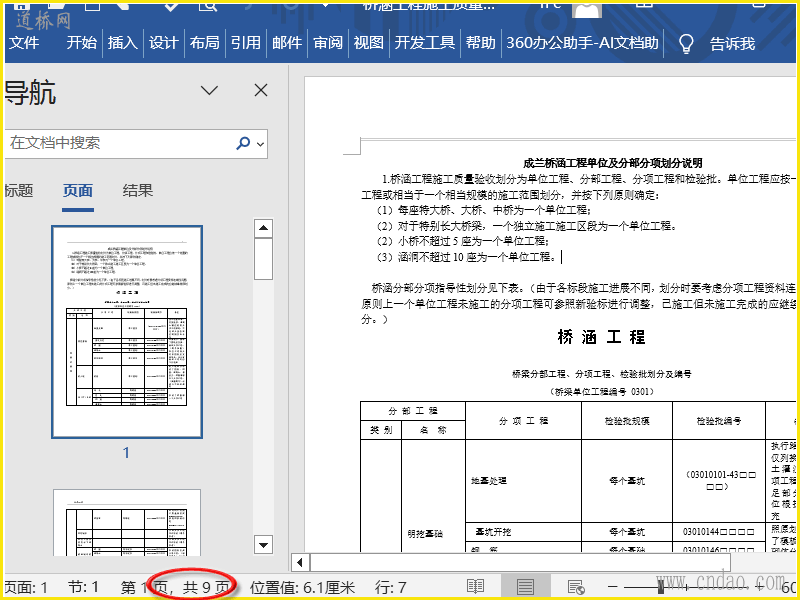Click the 位置值: 6.1厘米 status entry
Viewport: 800px width, 600px height.
(x=302, y=587)
